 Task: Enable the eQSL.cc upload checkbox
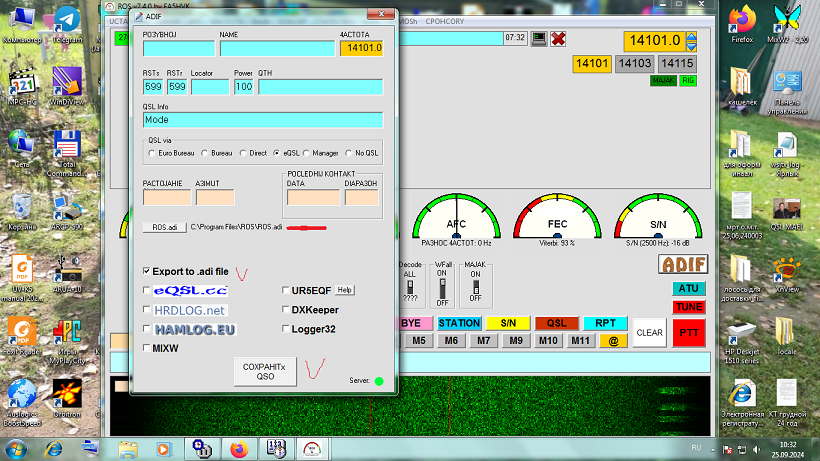pos(147,290)
